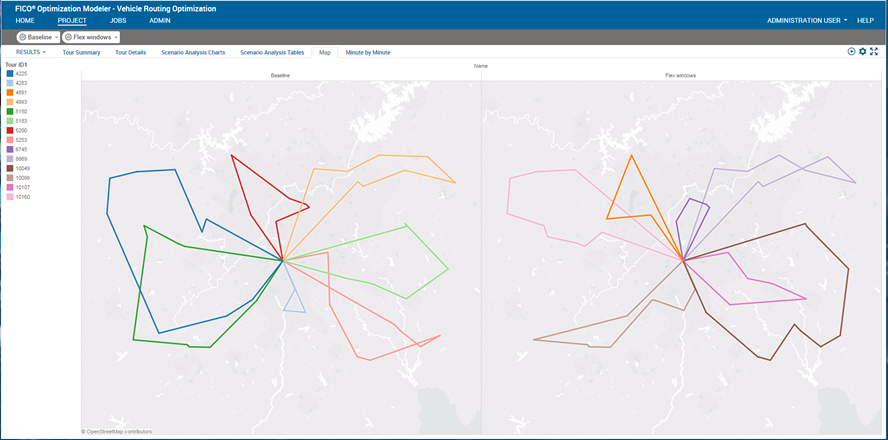Click the OpenStreetMap contributors attribution link
Viewport: 888px width, 440px height.
click(x=116, y=432)
